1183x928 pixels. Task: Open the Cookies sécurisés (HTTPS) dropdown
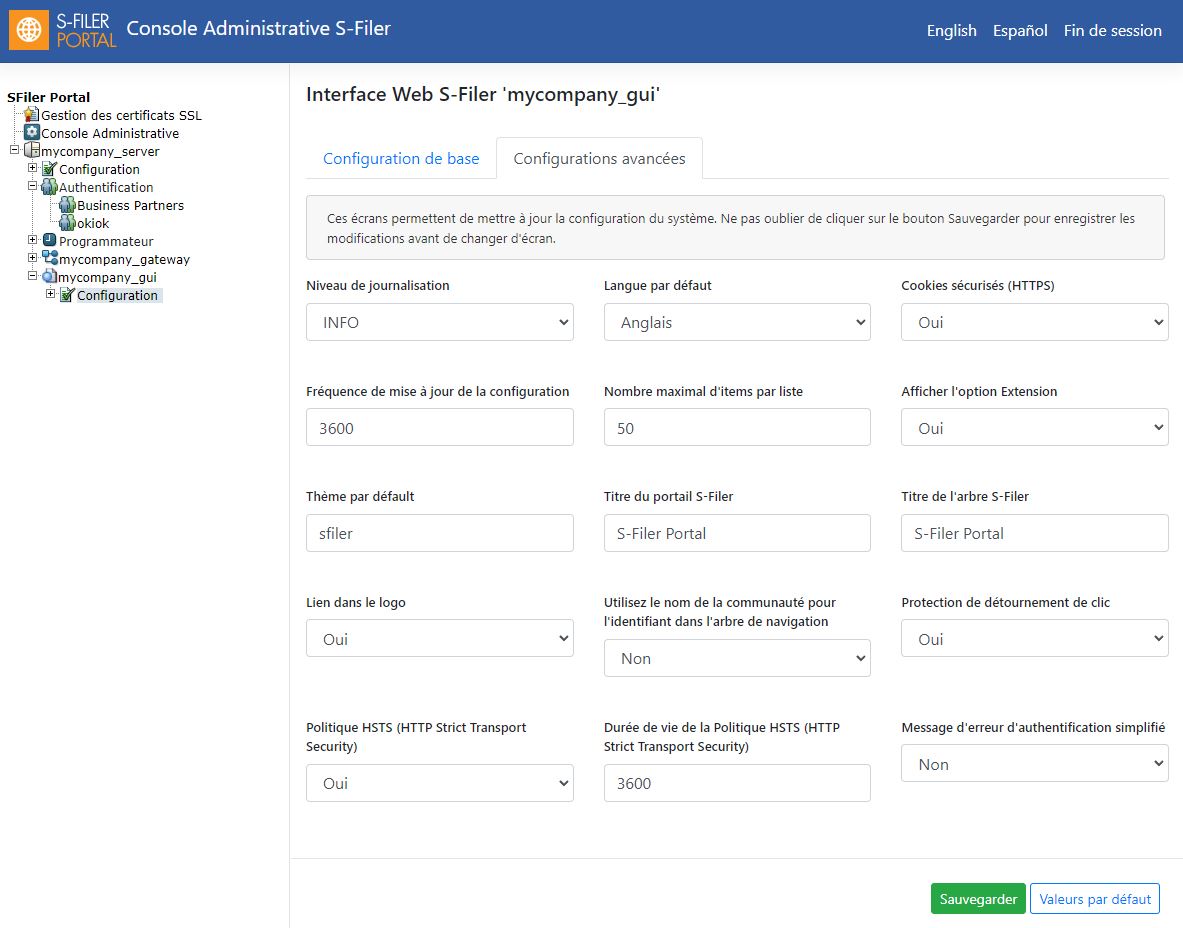1034,322
